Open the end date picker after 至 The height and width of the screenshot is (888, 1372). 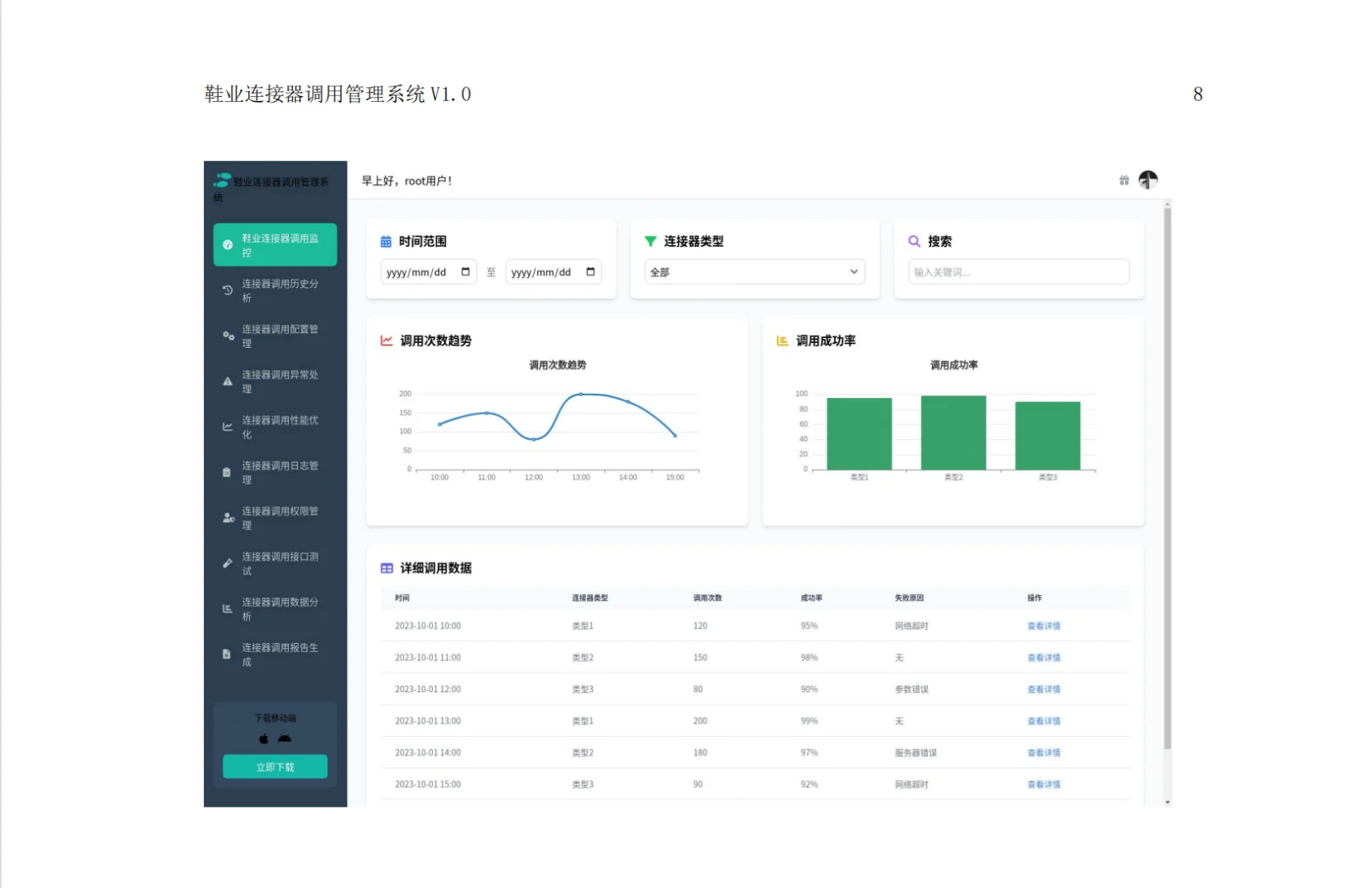pos(553,271)
